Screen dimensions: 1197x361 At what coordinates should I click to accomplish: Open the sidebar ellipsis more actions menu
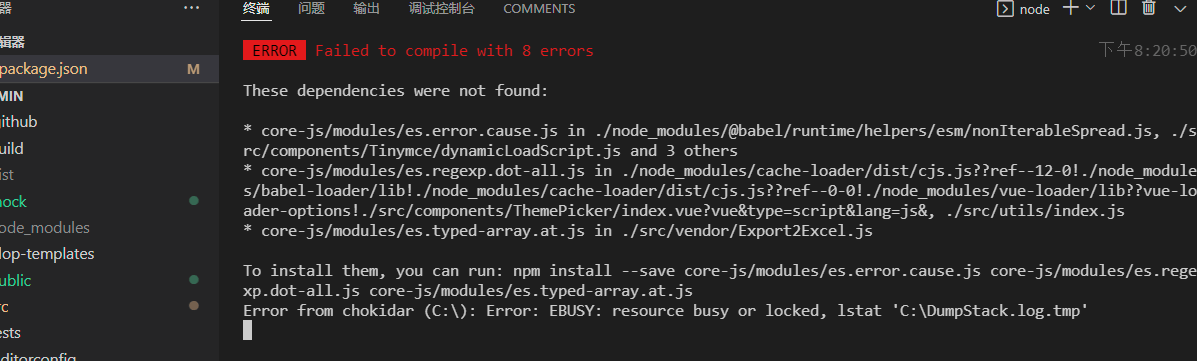(x=192, y=8)
